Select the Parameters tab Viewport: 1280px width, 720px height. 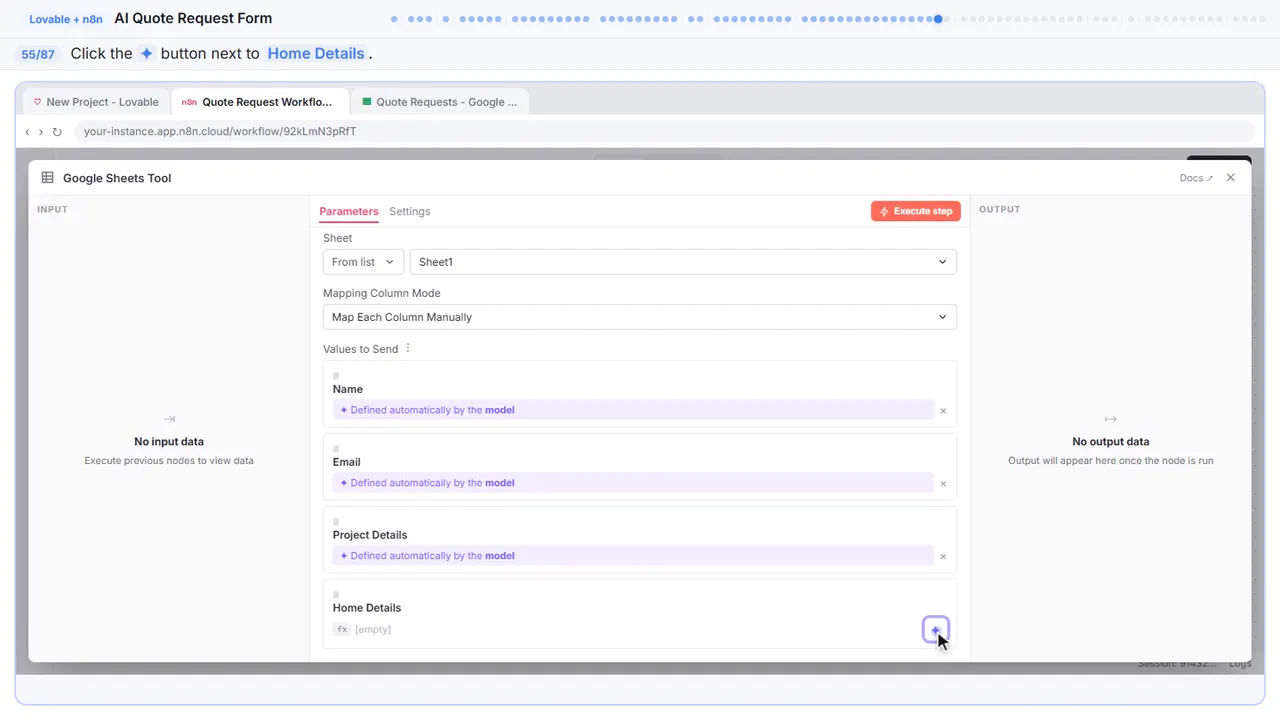point(349,211)
